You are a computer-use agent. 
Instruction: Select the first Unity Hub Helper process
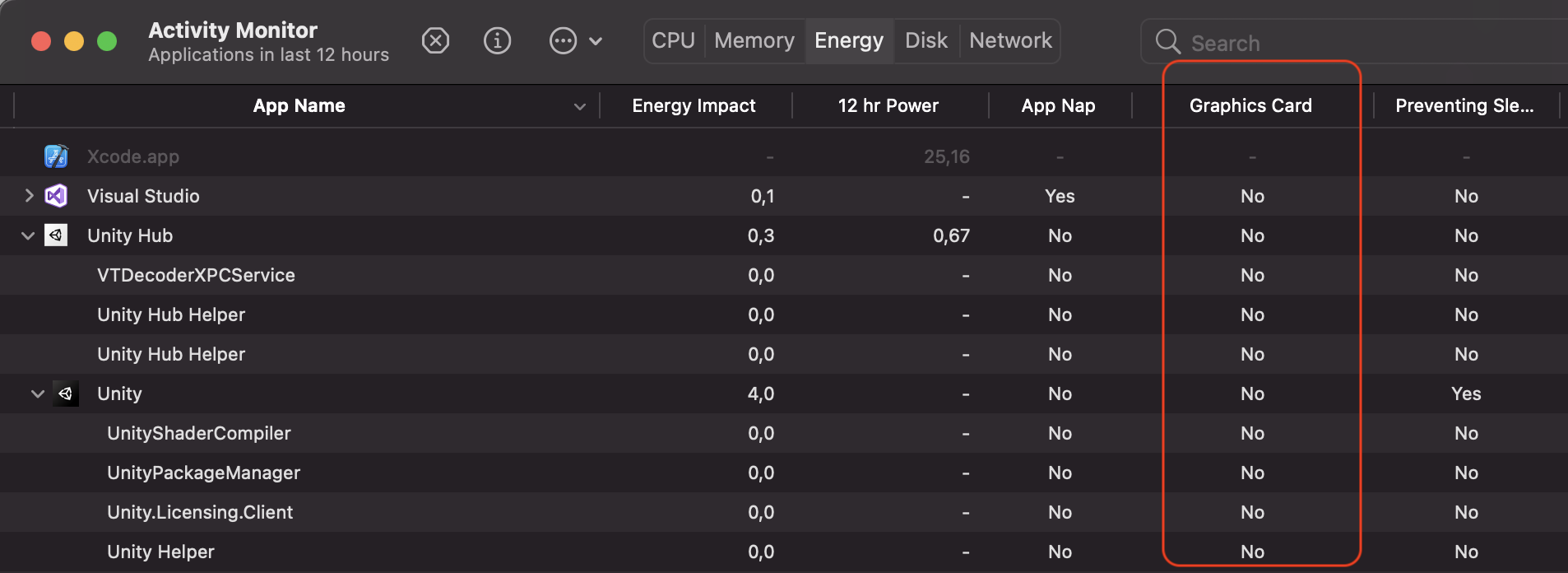click(171, 314)
